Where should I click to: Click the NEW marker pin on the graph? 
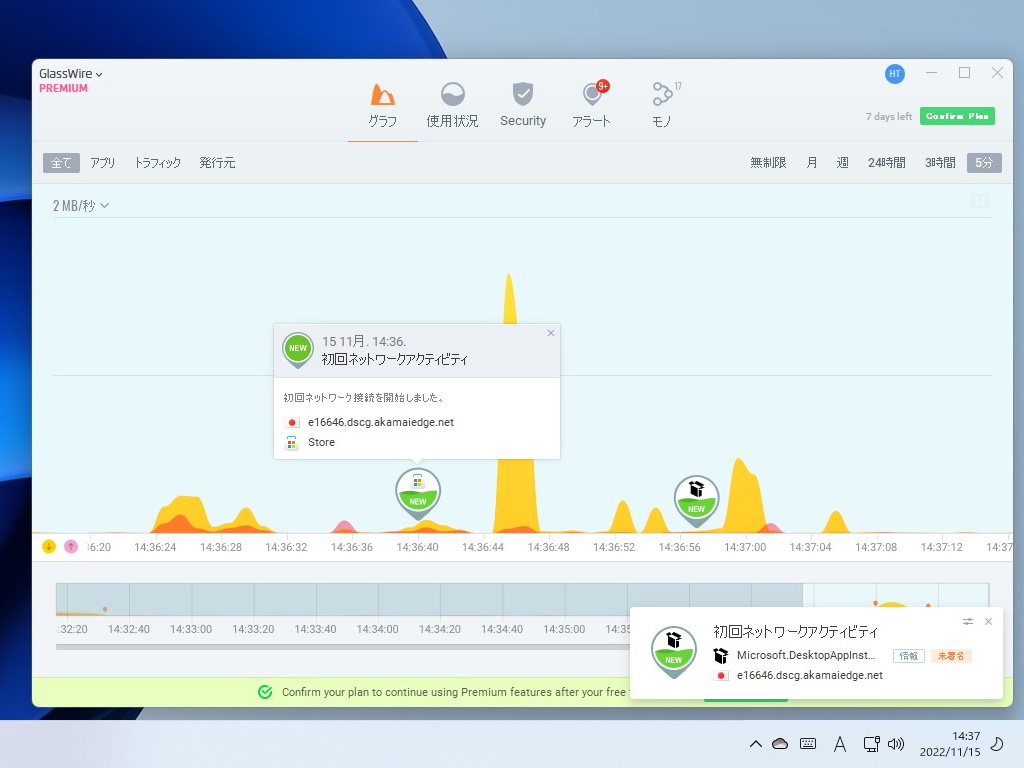pyautogui.click(x=417, y=491)
